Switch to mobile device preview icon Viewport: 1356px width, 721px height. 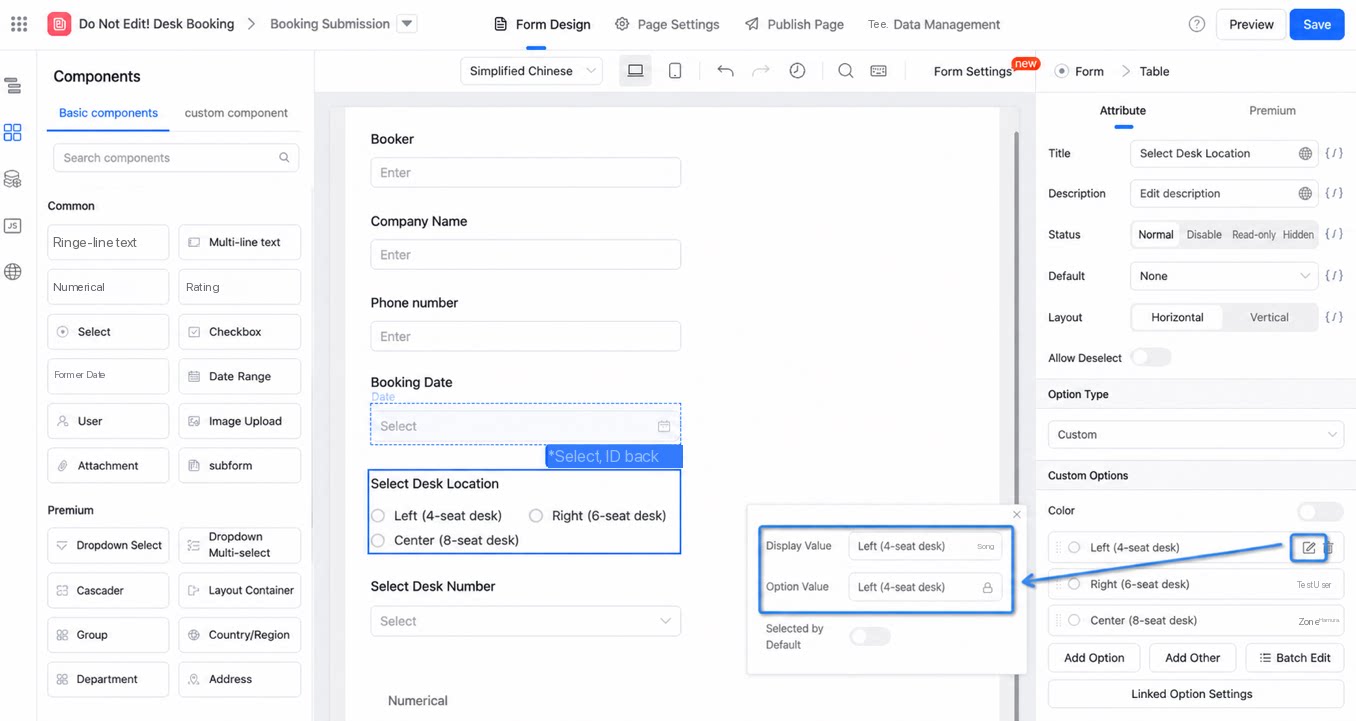point(675,71)
